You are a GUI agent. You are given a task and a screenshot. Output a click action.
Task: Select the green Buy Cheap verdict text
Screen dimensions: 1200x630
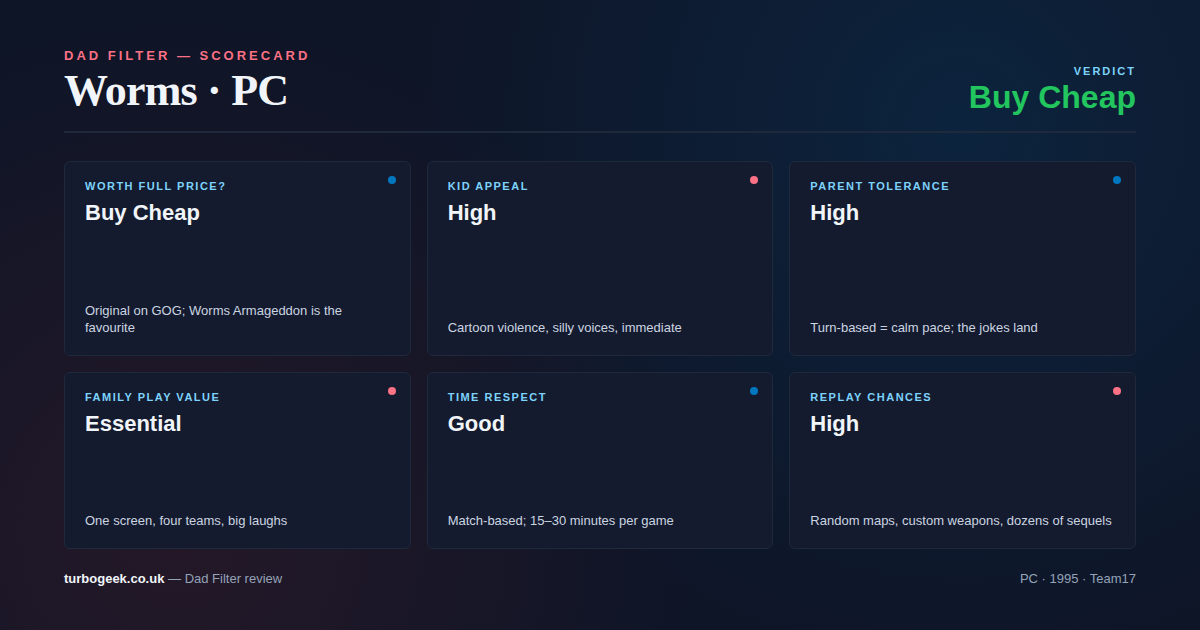[x=1052, y=97]
